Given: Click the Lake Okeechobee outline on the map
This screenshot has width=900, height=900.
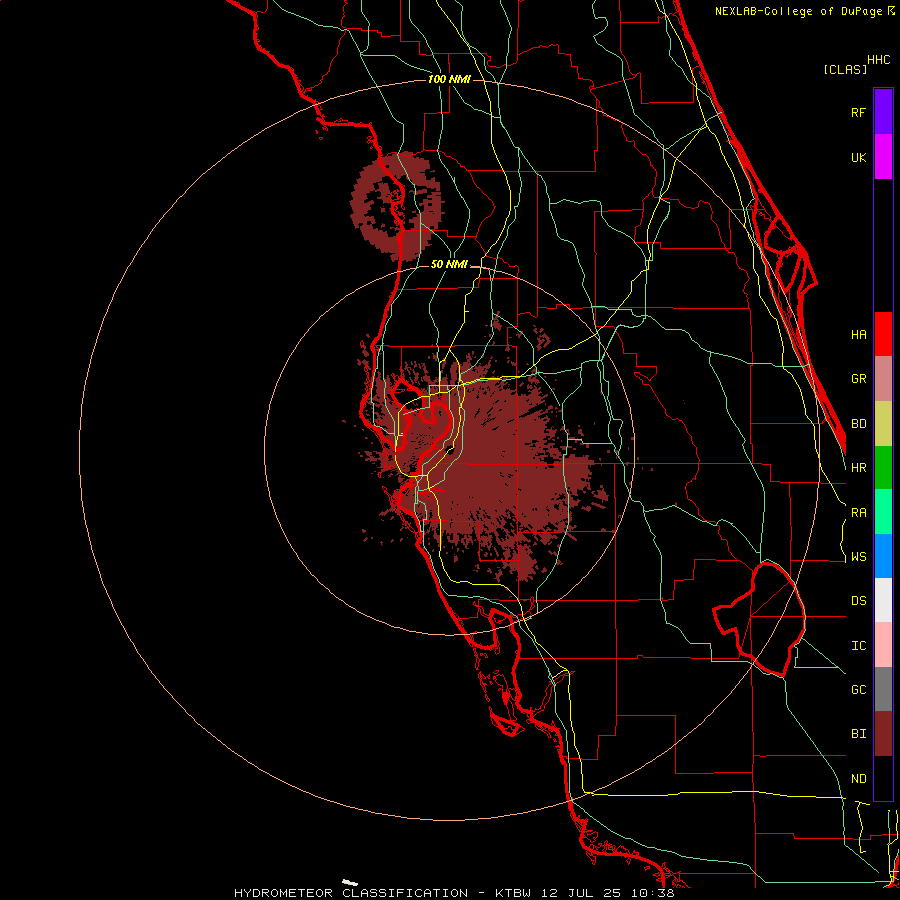Looking at the screenshot, I should pyautogui.click(x=761, y=619).
